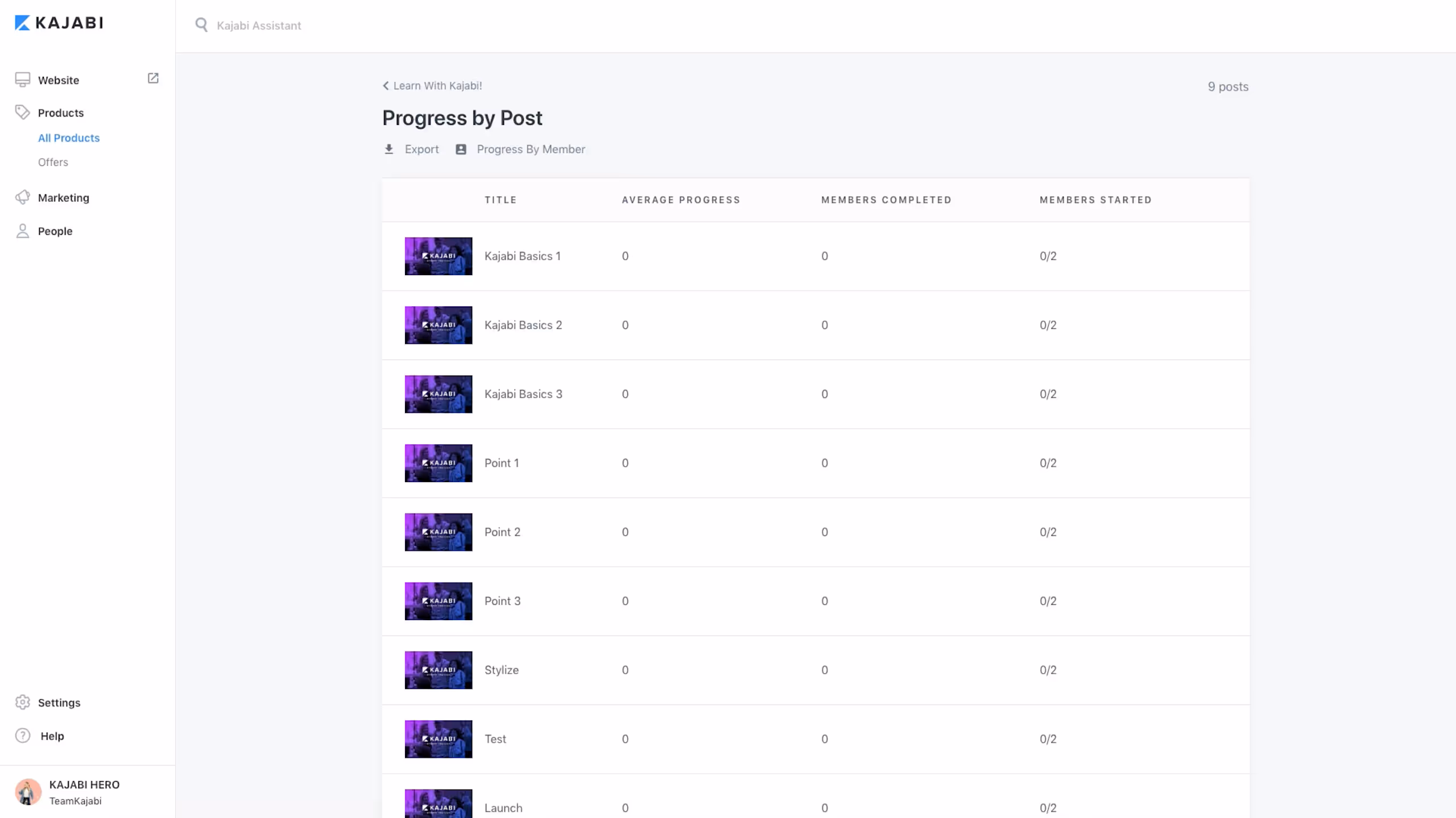Viewport: 1456px width, 818px height.
Task: Open the Website menu item
Action: (x=59, y=80)
